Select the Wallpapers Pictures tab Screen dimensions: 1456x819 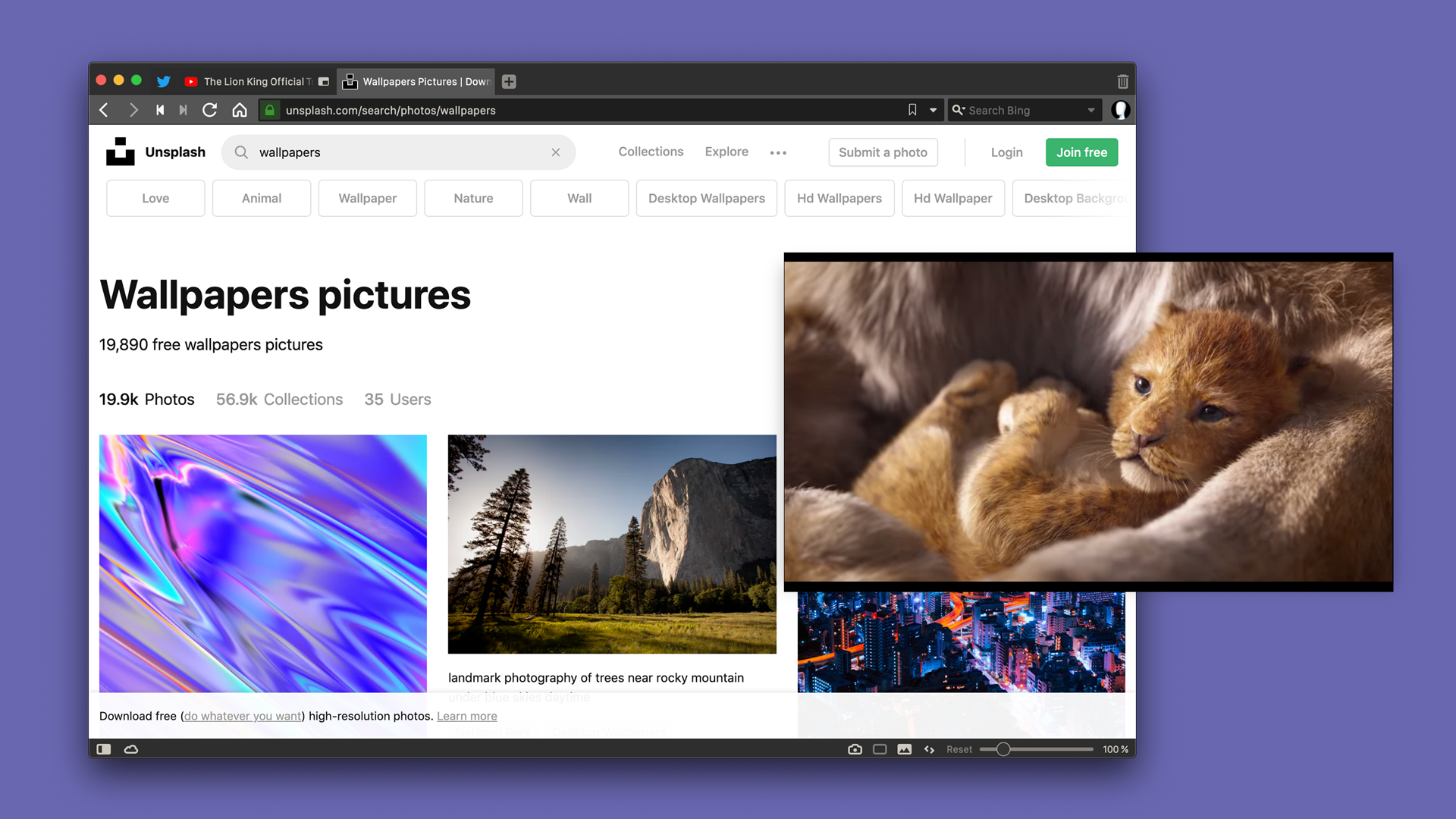coord(416,81)
